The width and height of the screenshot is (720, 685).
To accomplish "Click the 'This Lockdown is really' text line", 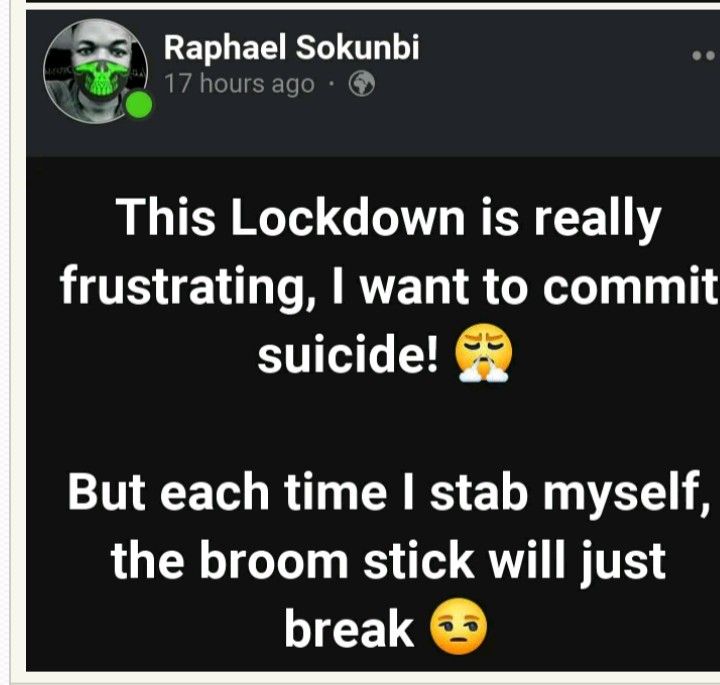I will tap(388, 218).
